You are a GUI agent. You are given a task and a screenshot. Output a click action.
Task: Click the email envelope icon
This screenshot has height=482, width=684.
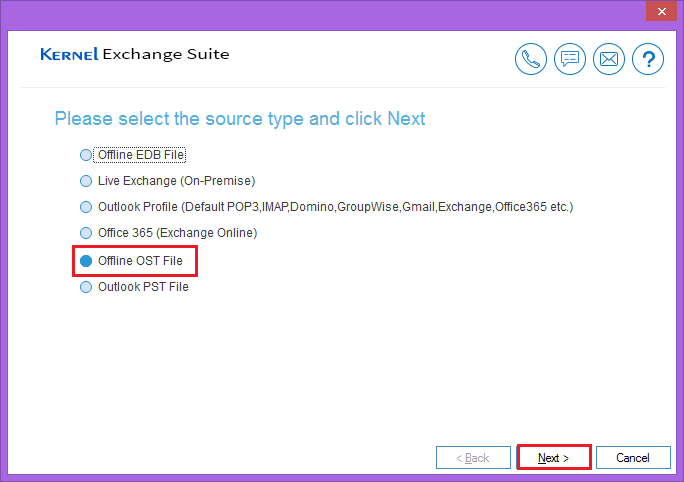point(609,59)
